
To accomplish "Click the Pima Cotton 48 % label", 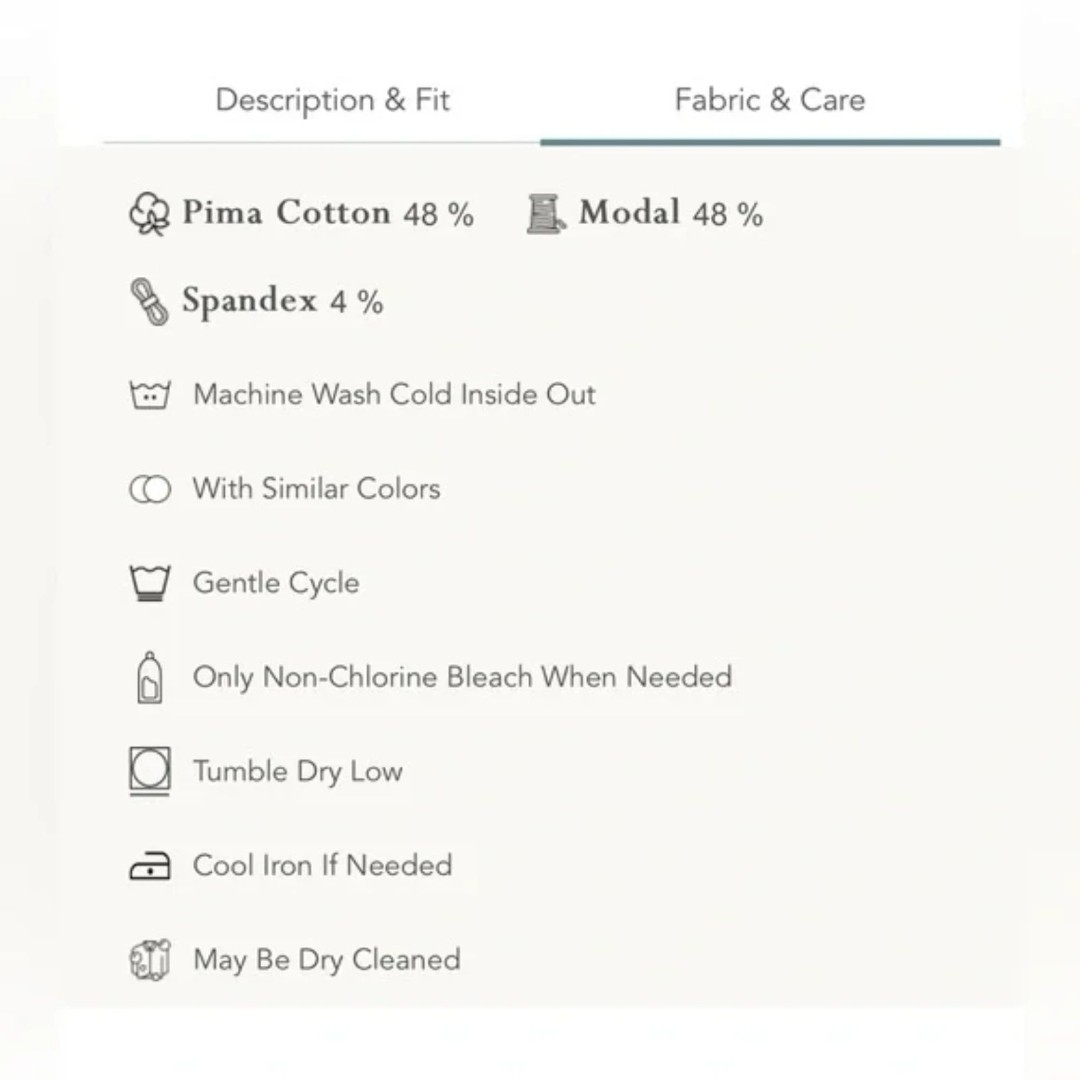I will click(x=328, y=213).
